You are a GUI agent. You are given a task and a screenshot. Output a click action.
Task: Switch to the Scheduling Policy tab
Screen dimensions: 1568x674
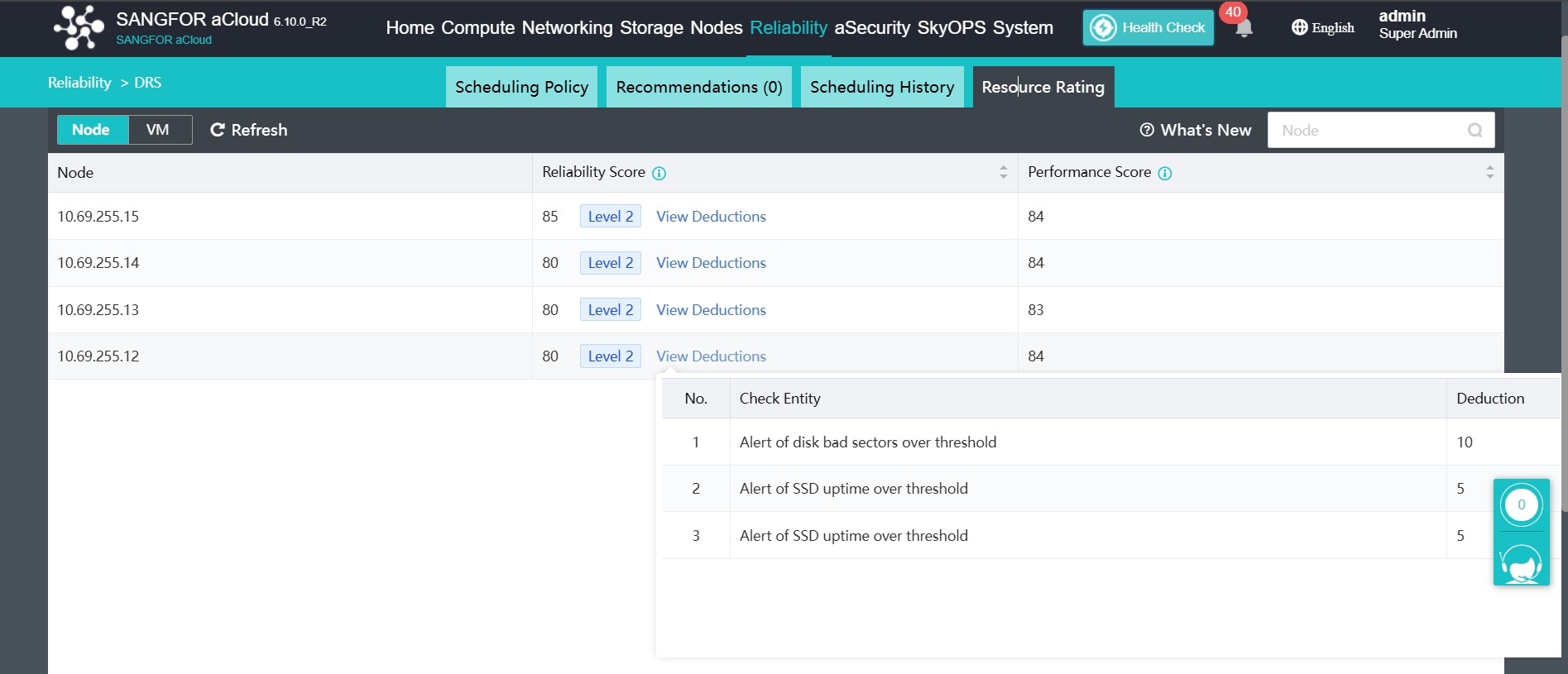point(521,87)
